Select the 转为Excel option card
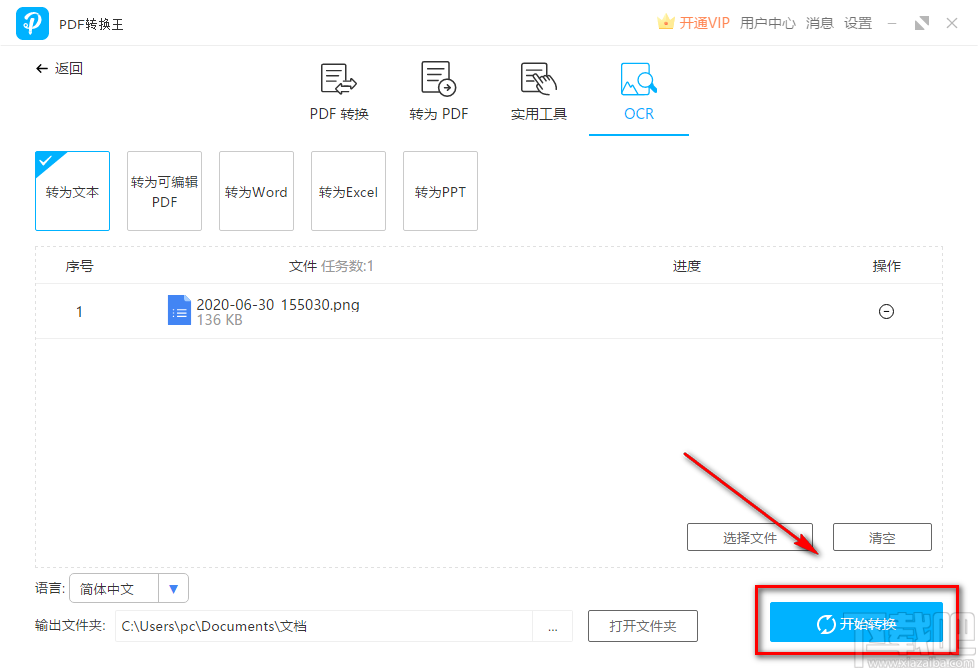 tap(348, 191)
